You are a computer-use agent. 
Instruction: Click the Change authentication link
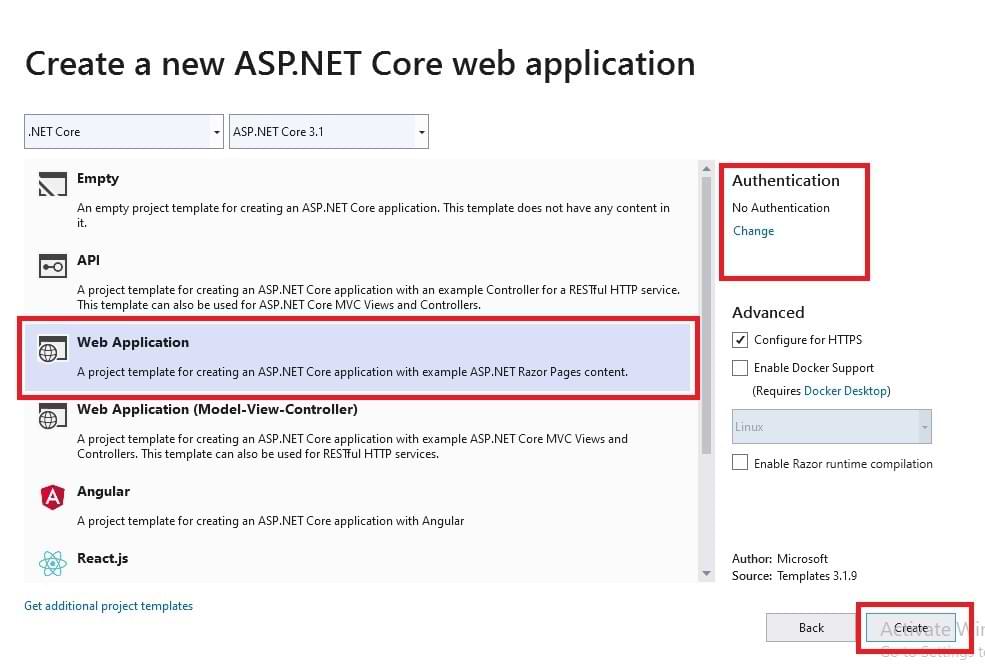coord(753,230)
